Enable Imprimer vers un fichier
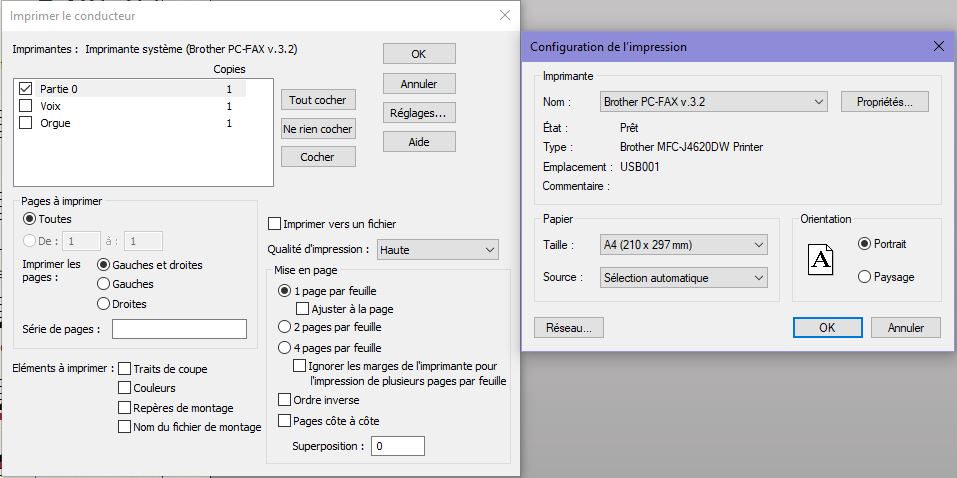957x478 pixels. (x=276, y=224)
